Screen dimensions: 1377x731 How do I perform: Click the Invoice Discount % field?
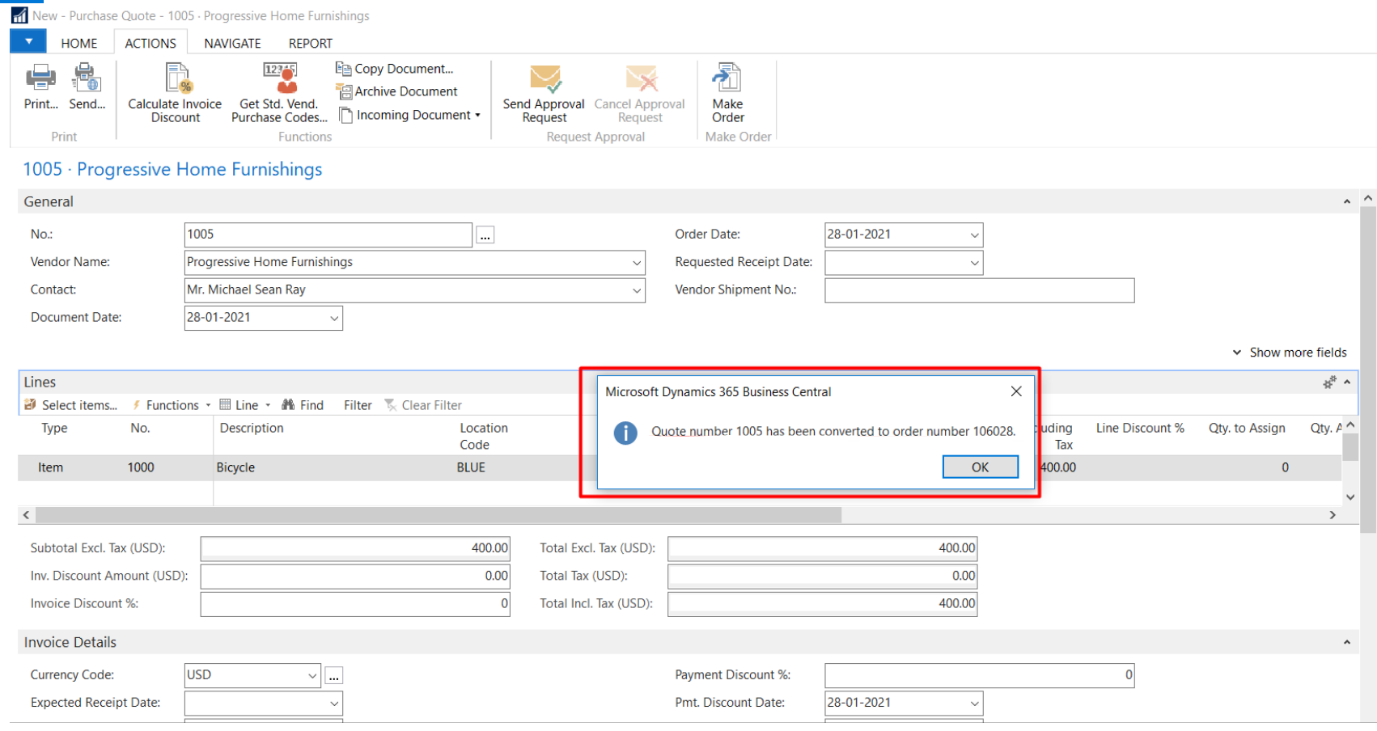pos(355,604)
